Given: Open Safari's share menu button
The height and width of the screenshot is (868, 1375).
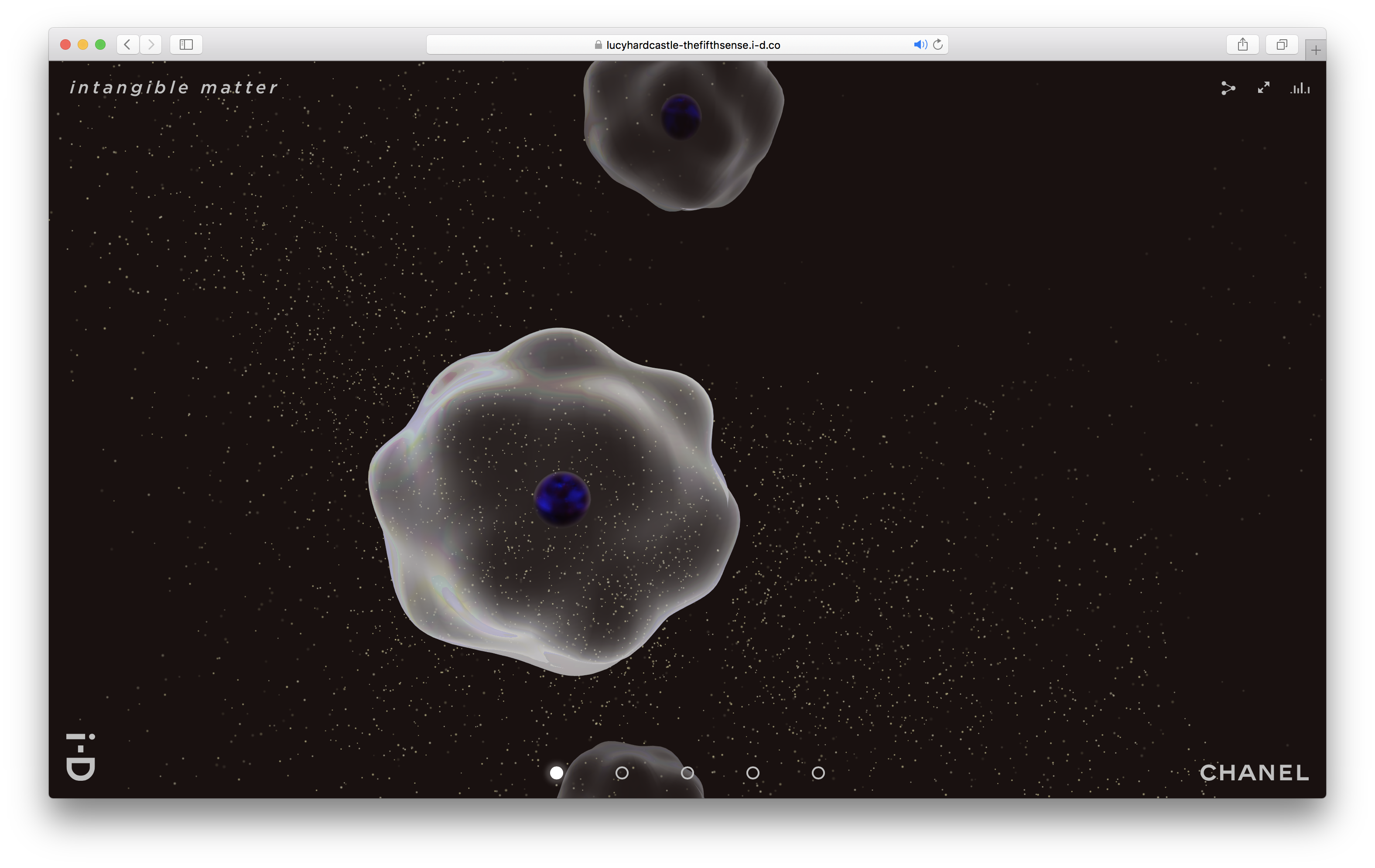Looking at the screenshot, I should tap(1242, 44).
